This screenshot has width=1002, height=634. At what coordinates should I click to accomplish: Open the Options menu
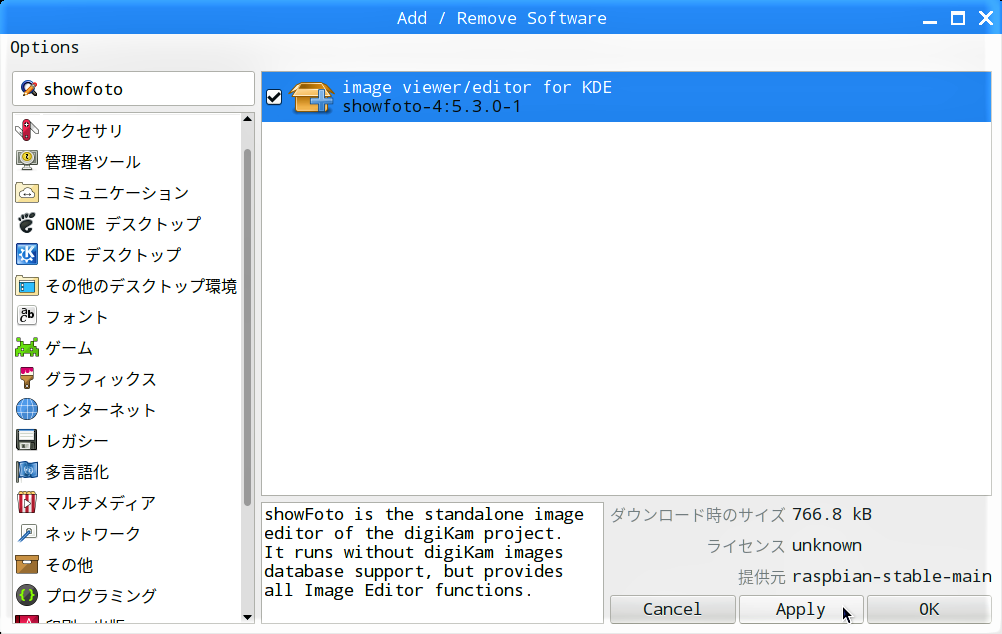coord(45,47)
